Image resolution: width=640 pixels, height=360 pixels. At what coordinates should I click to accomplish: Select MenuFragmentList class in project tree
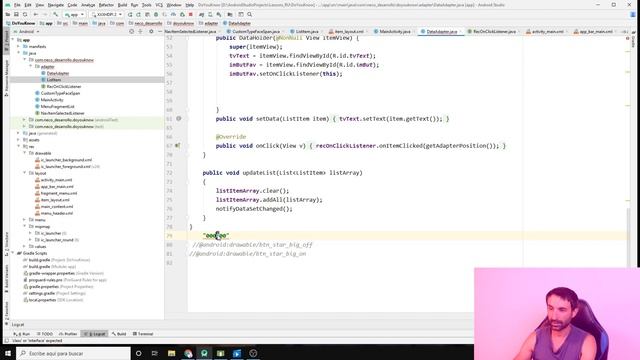point(57,107)
